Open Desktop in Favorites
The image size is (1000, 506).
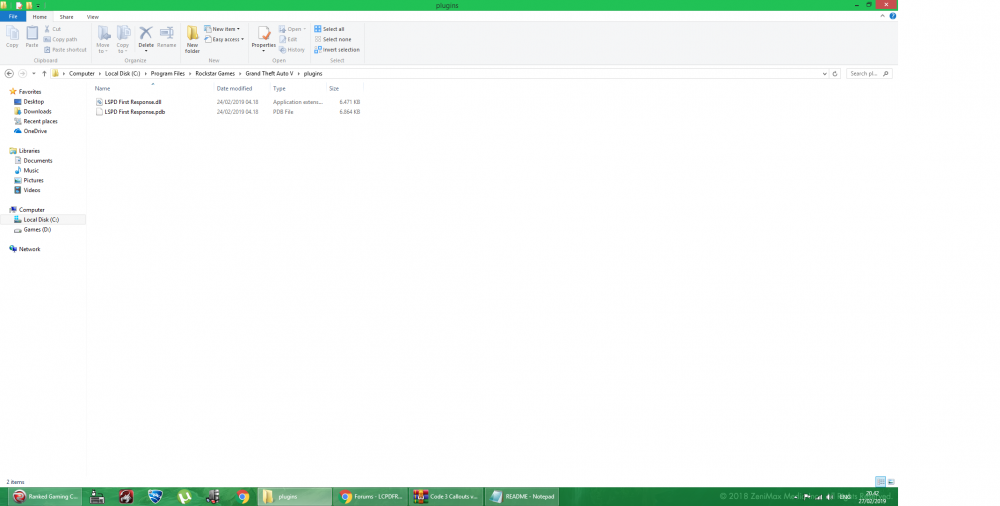(x=34, y=101)
